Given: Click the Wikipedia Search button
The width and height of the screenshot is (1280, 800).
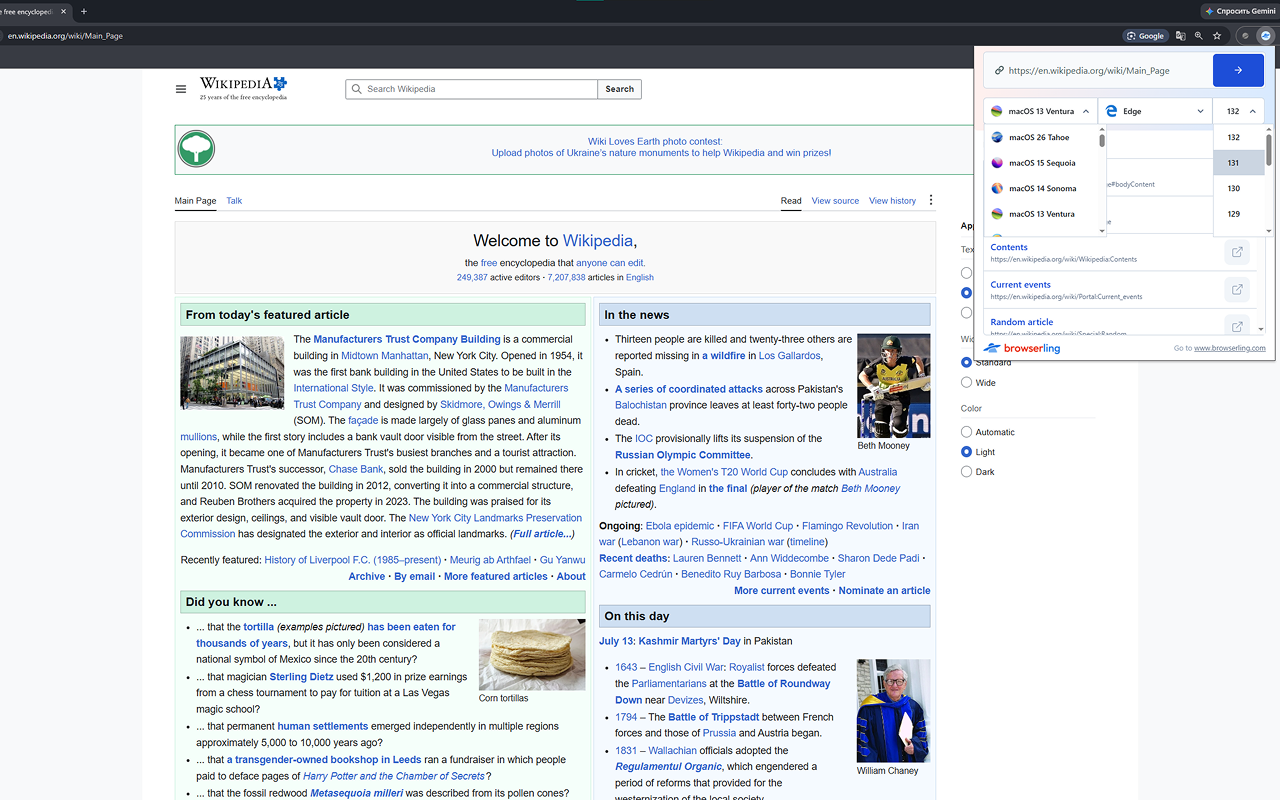Looking at the screenshot, I should 620,89.
